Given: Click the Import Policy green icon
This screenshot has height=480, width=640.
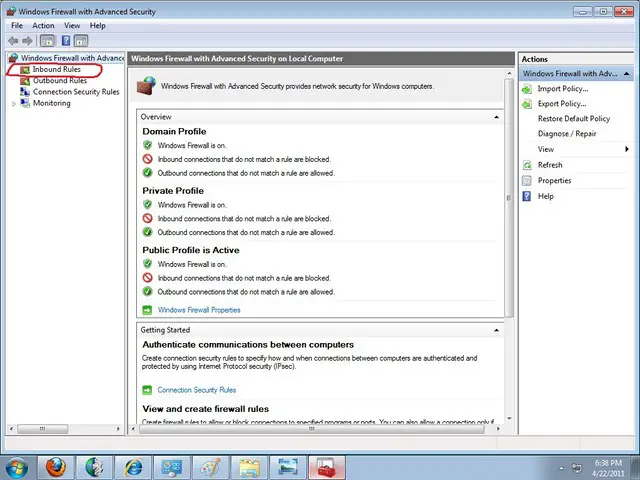Looking at the screenshot, I should click(527, 89).
